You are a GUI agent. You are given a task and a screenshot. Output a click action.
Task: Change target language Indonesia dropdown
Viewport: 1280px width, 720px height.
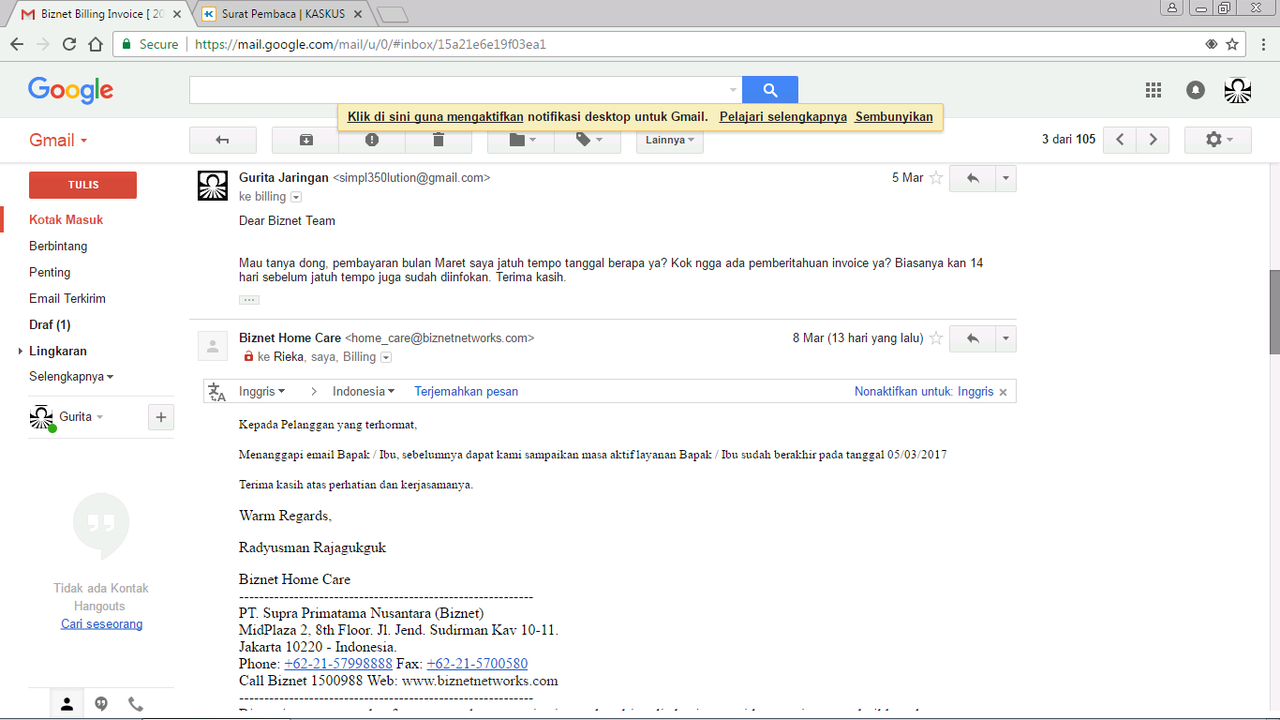(364, 392)
